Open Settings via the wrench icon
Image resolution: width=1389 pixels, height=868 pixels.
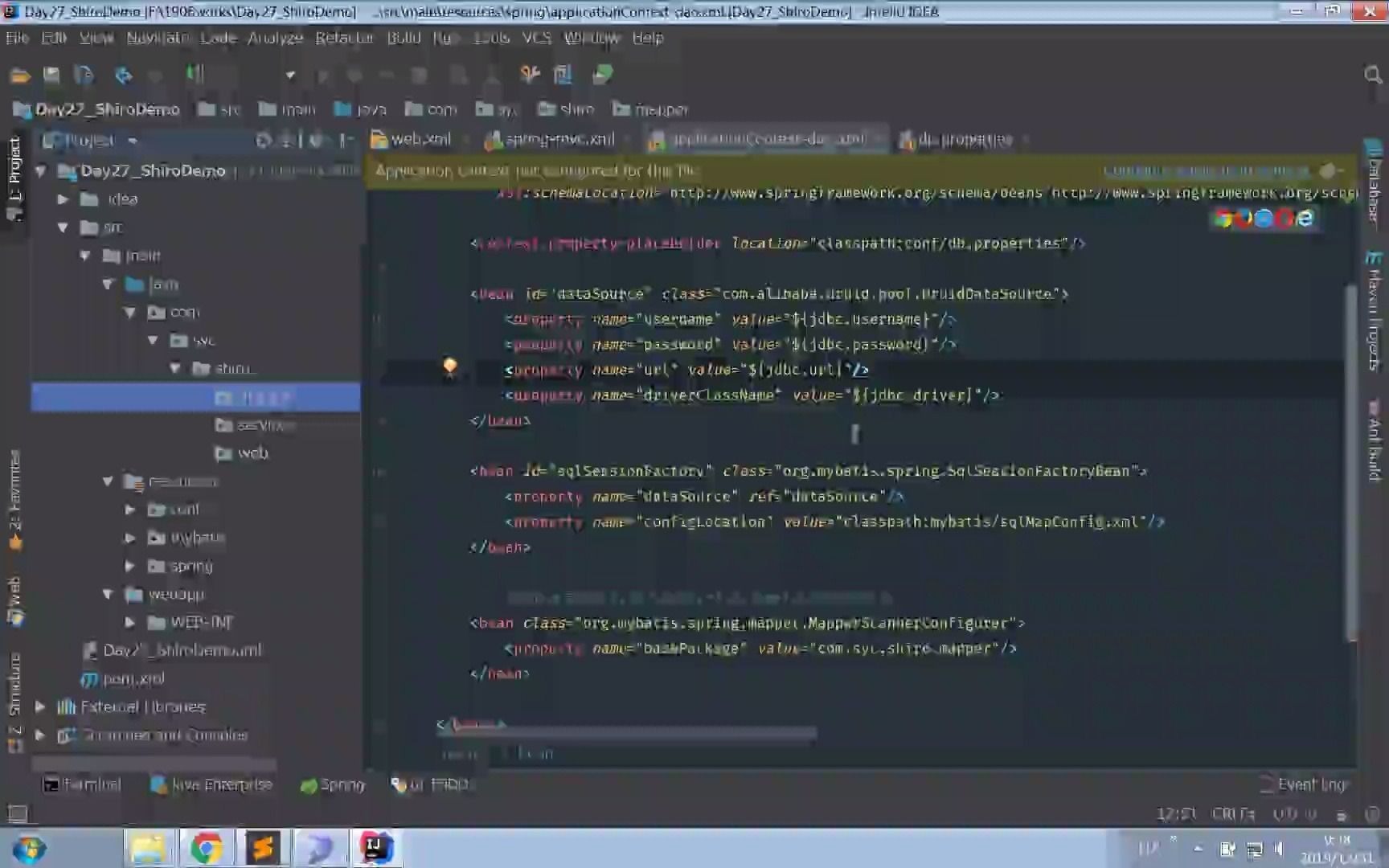(530, 75)
